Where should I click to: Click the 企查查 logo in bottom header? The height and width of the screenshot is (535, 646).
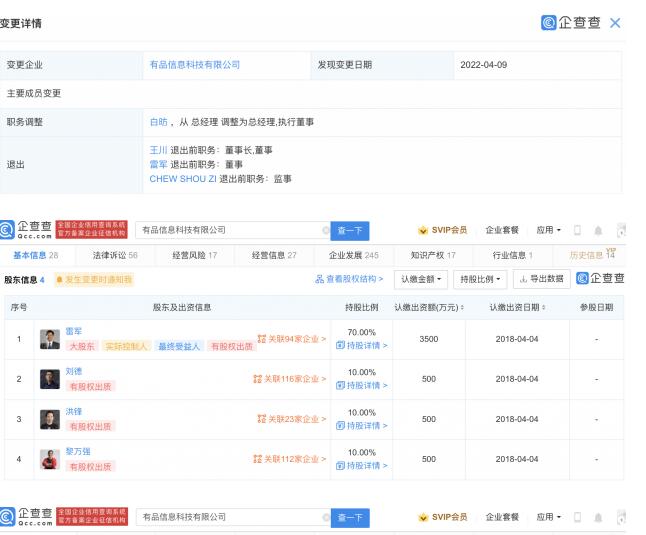coord(26,516)
